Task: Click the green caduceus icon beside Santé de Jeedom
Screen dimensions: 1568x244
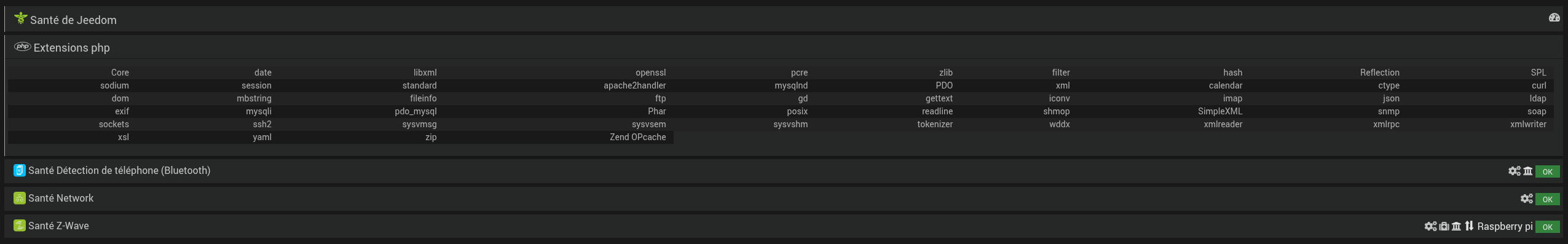Action: (x=21, y=18)
